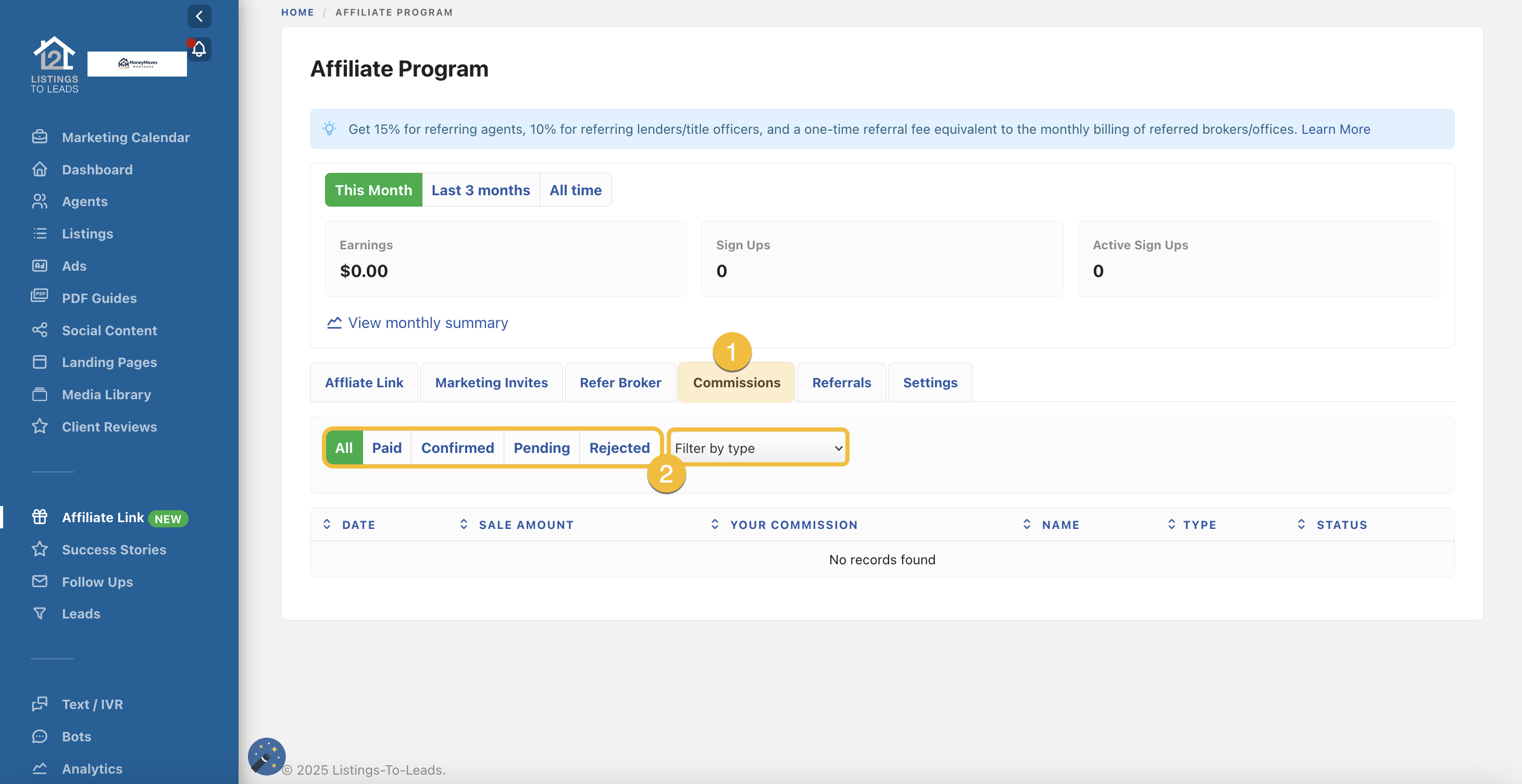Sort by YOUR COMMISSION column arrows
Viewport: 1522px width, 784px height.
click(714, 524)
